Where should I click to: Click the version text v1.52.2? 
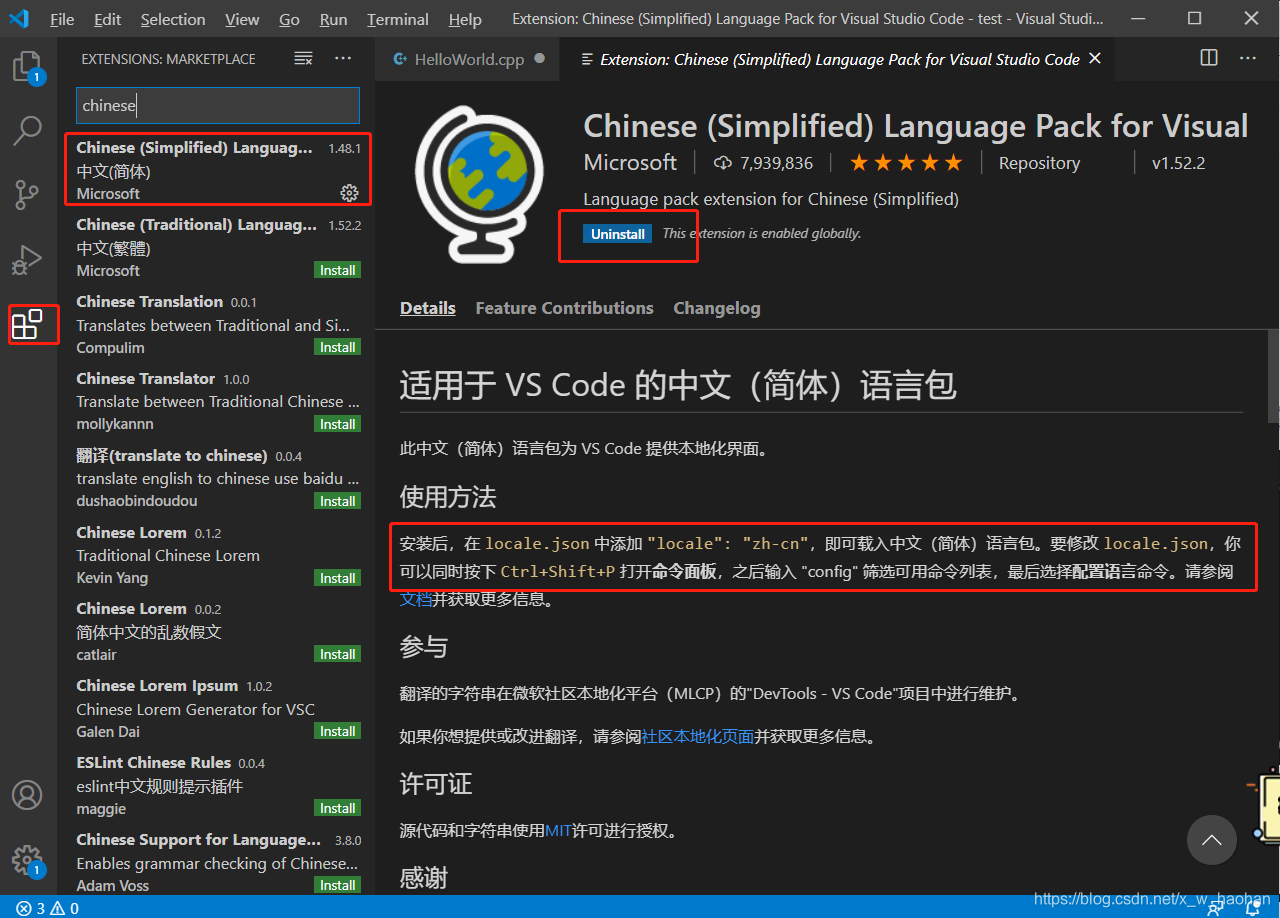click(1178, 163)
